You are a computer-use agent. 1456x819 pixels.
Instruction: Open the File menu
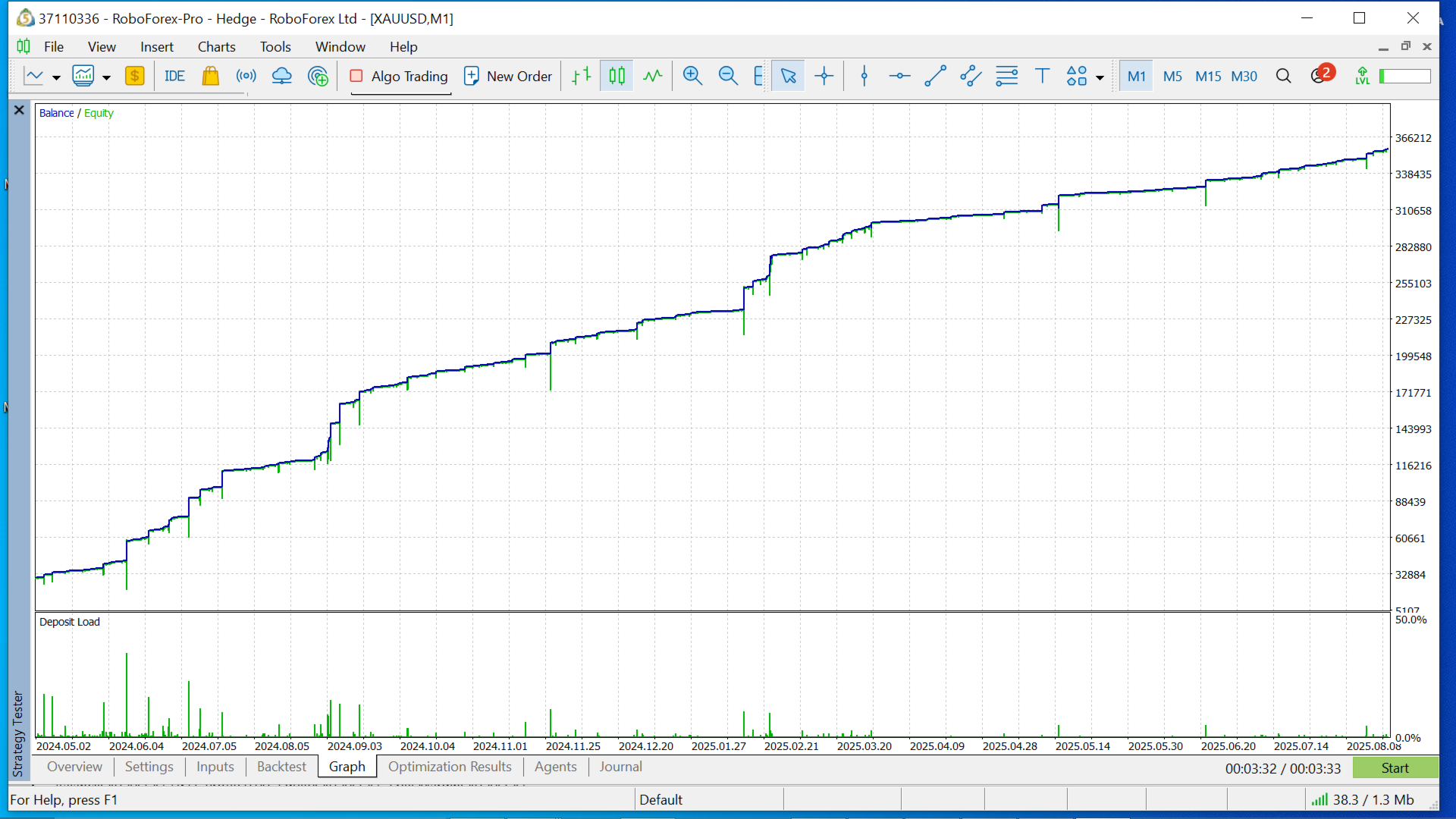(54, 47)
